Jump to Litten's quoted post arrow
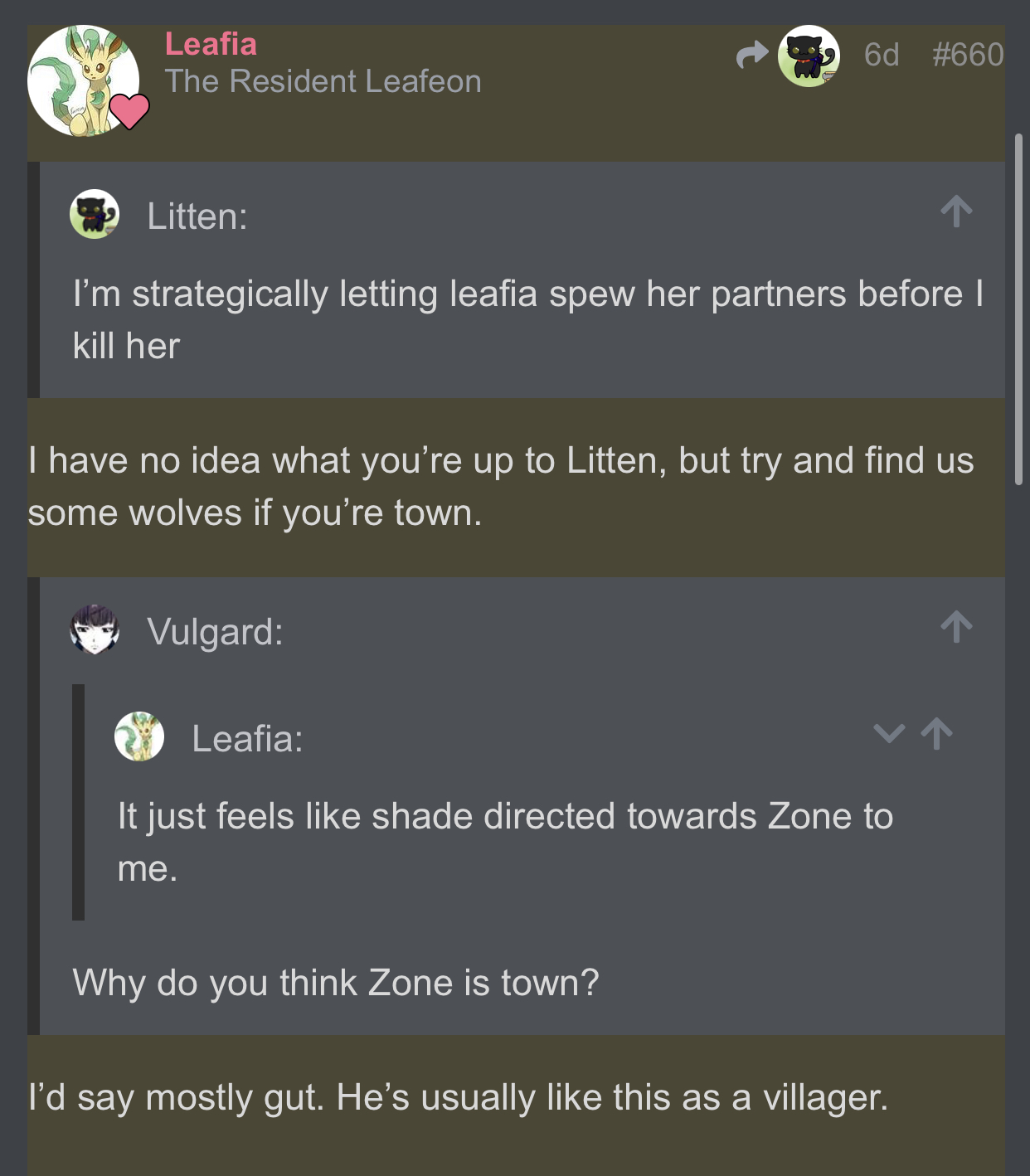The image size is (1030, 1176). tap(956, 211)
